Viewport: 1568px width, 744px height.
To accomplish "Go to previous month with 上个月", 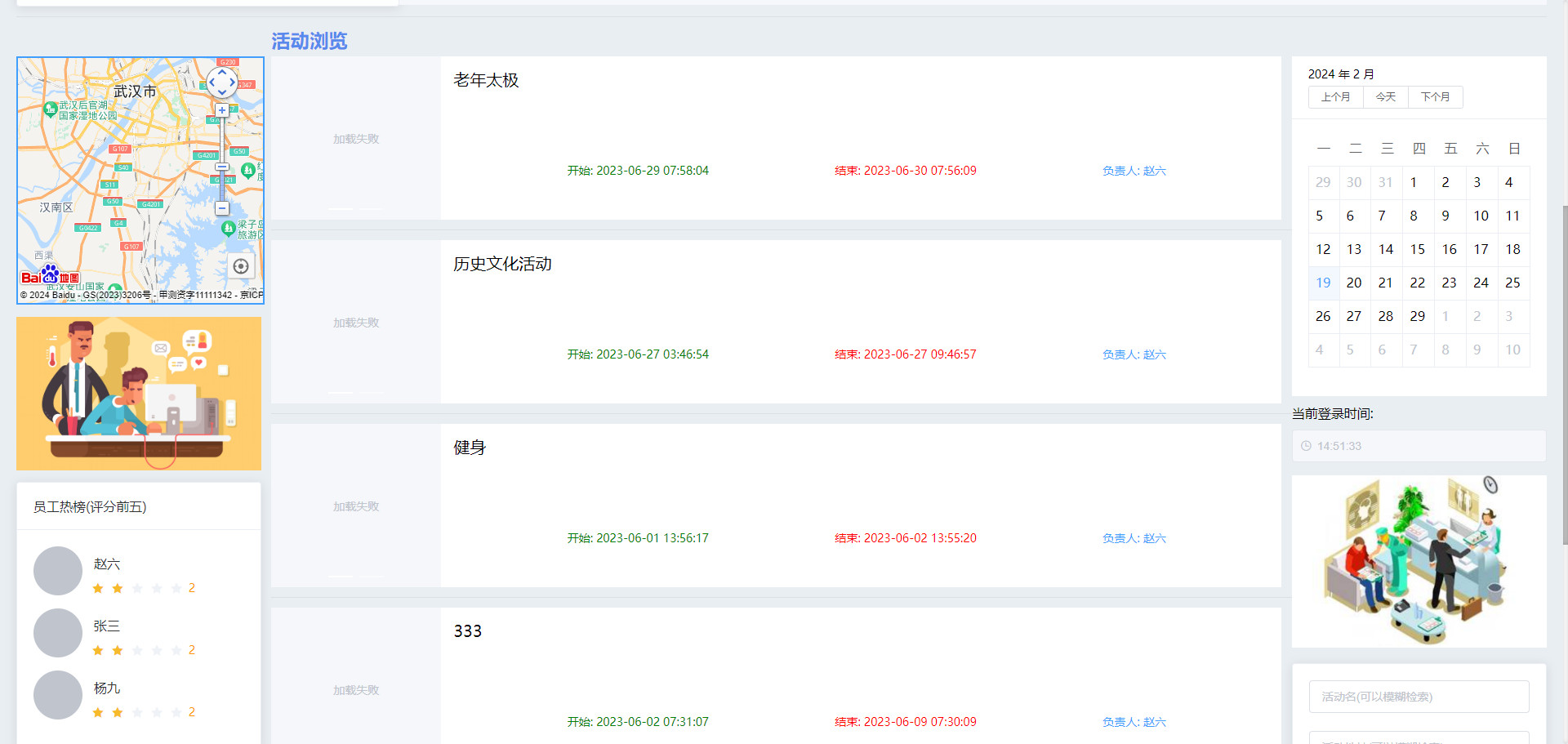I will pyautogui.click(x=1335, y=97).
